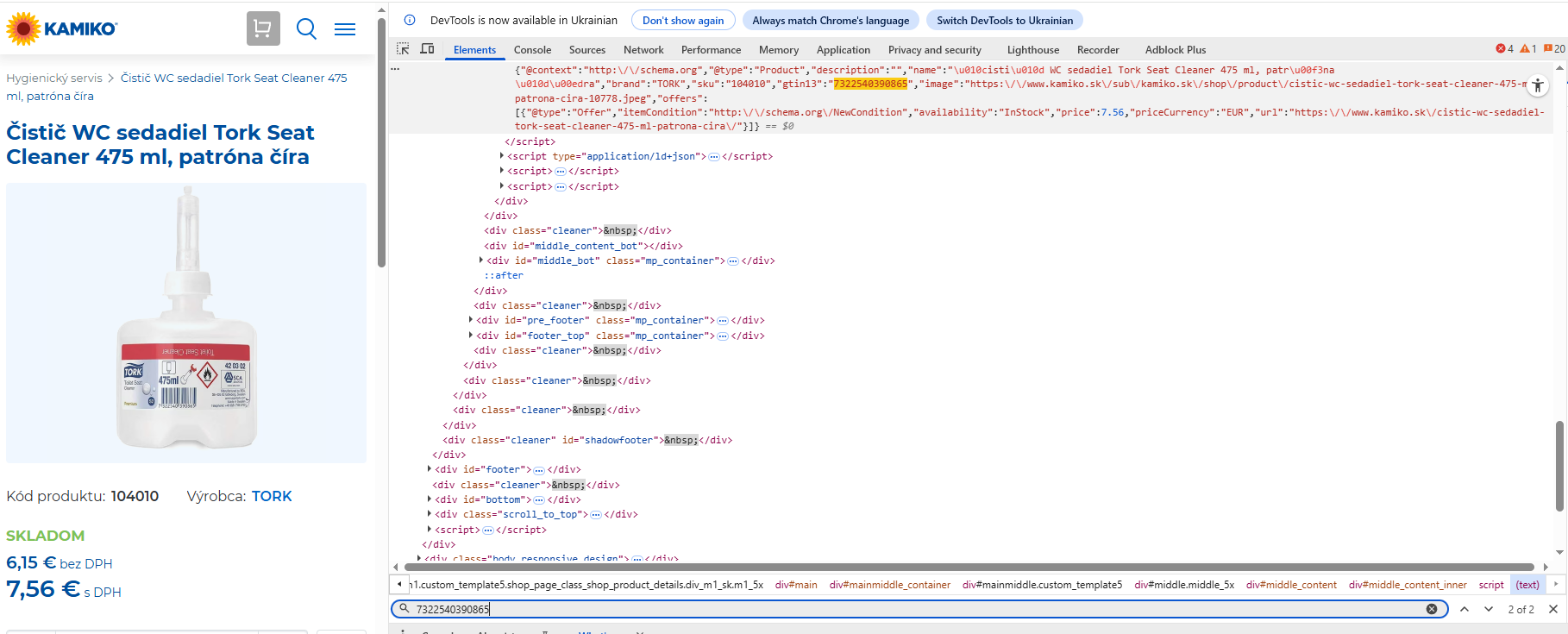
Task: Toggle device toolbar icon in DevTools
Action: click(427, 49)
